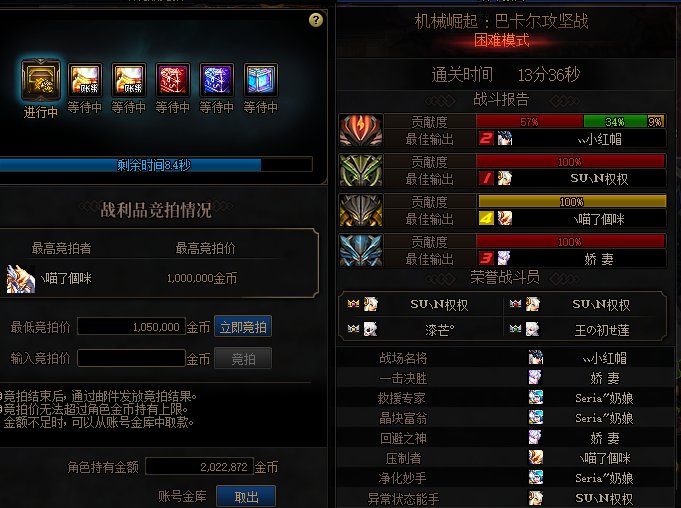Click the 57% red contribution bar segment

tap(530, 122)
